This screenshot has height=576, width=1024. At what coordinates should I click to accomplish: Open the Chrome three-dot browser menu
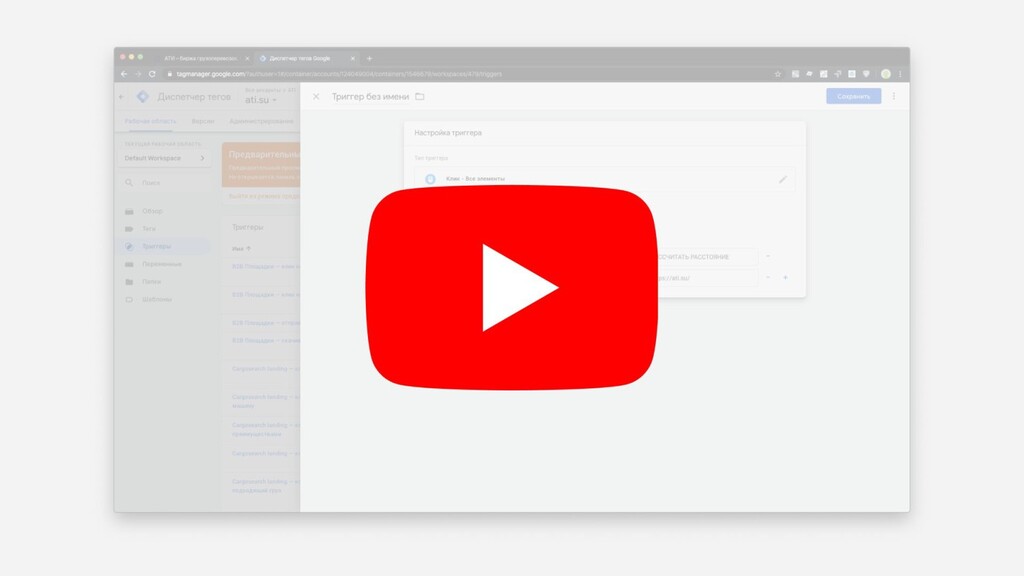click(900, 74)
